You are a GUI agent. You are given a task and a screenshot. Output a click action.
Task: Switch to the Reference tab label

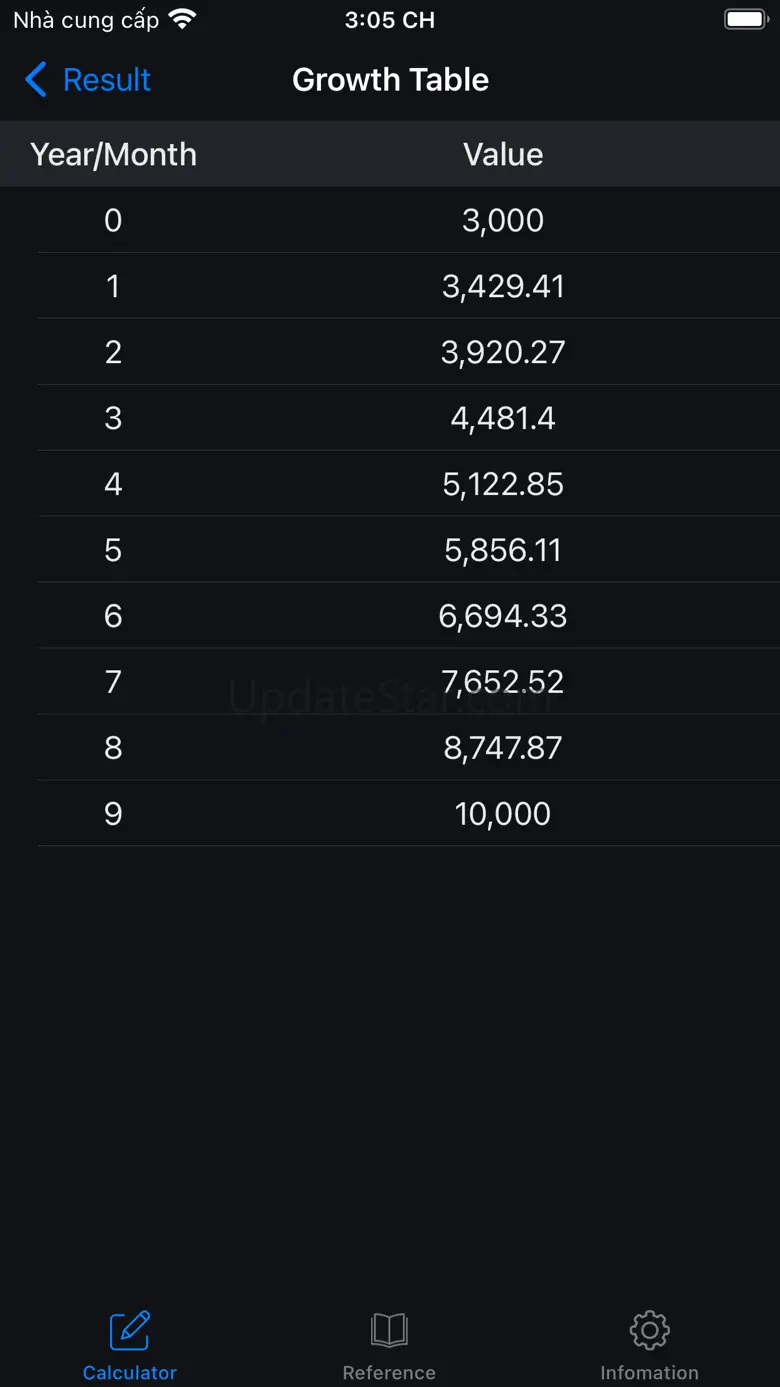coord(389,1373)
